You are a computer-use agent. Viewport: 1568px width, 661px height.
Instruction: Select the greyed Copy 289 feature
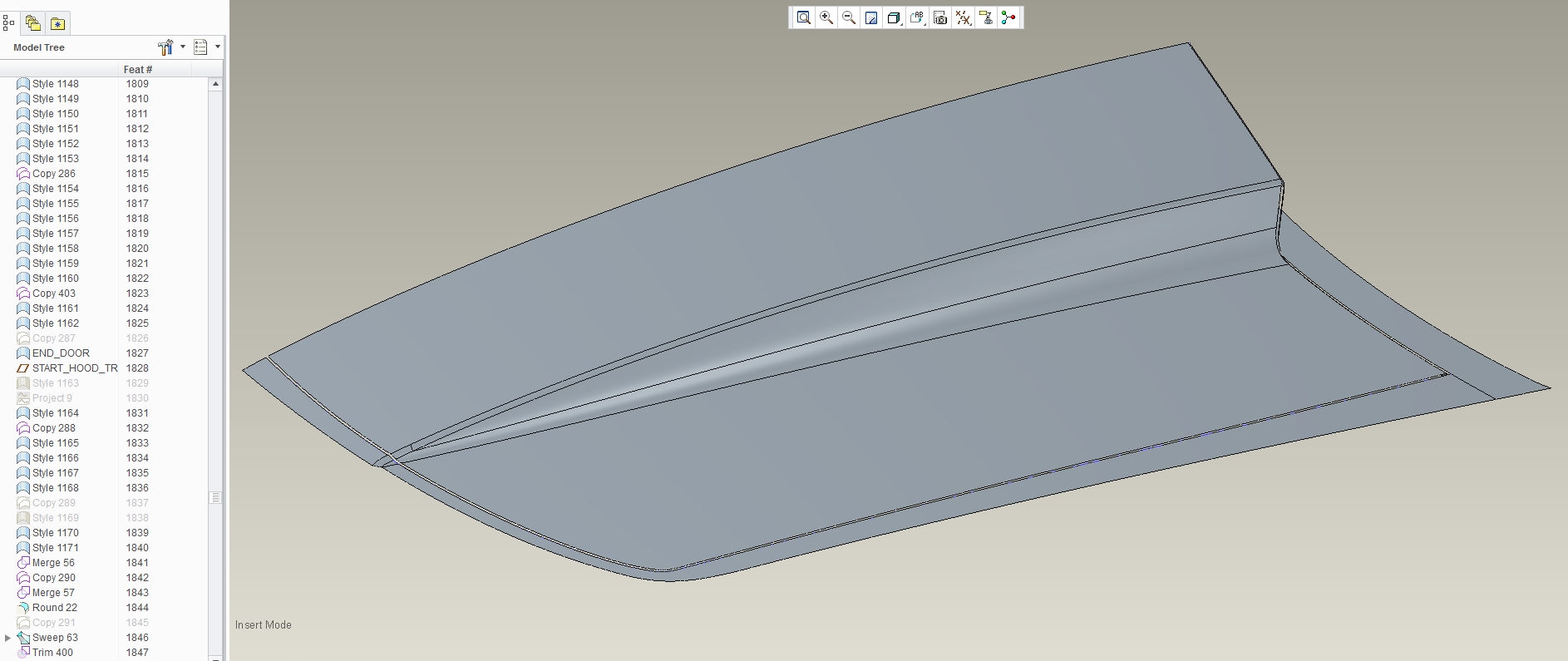point(54,503)
